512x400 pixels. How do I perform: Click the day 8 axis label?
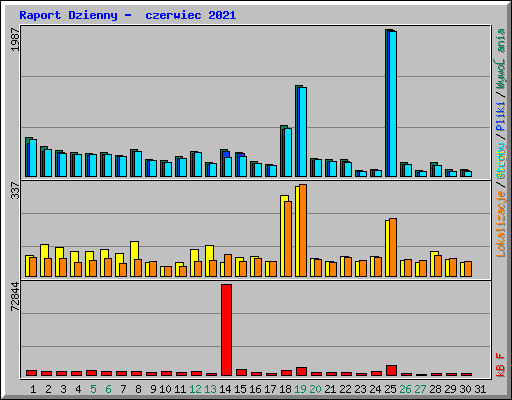[x=138, y=389]
